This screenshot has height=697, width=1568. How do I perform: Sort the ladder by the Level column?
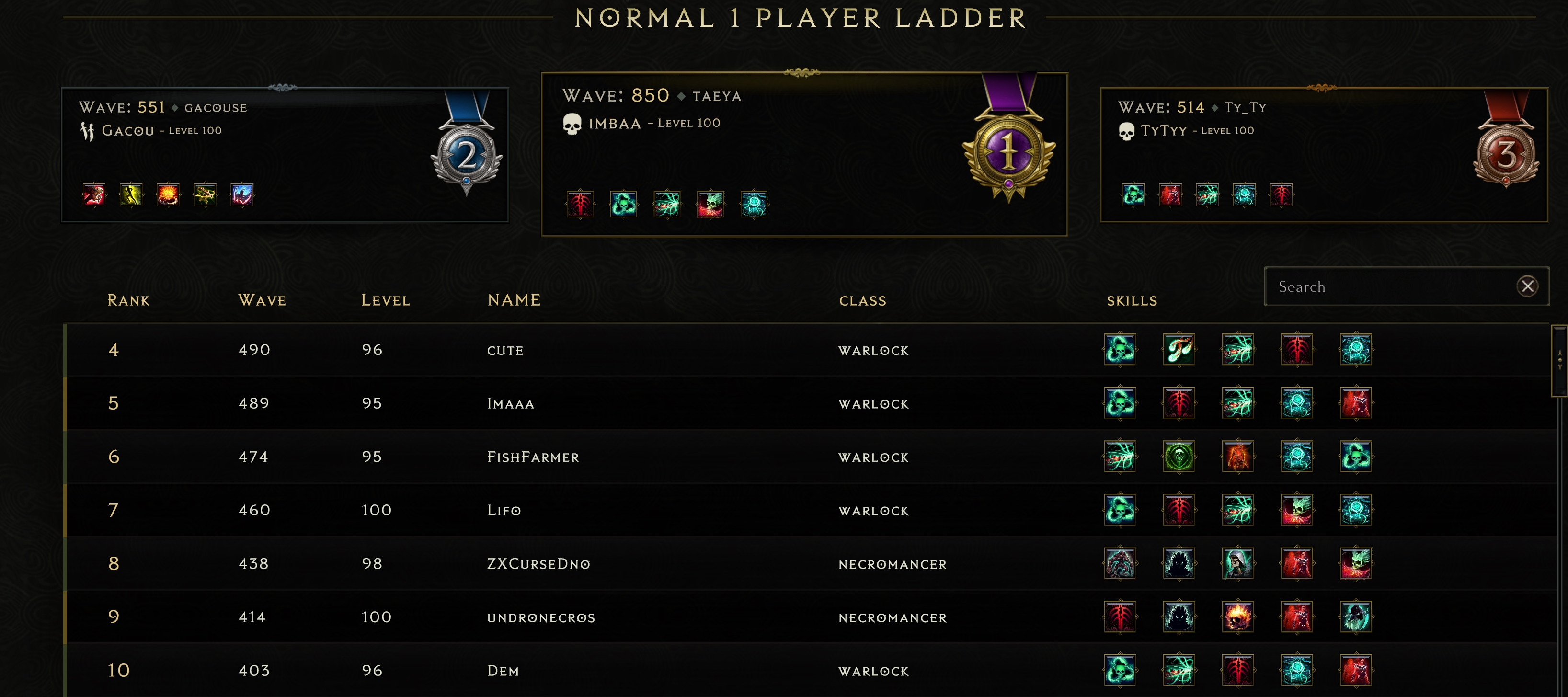click(385, 300)
